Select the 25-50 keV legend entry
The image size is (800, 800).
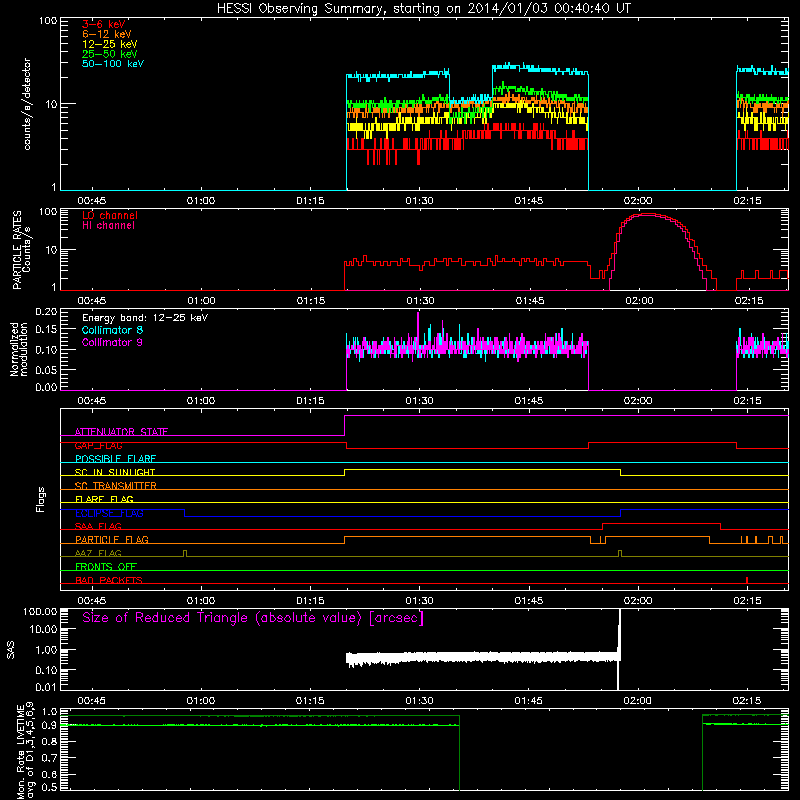tap(109, 54)
